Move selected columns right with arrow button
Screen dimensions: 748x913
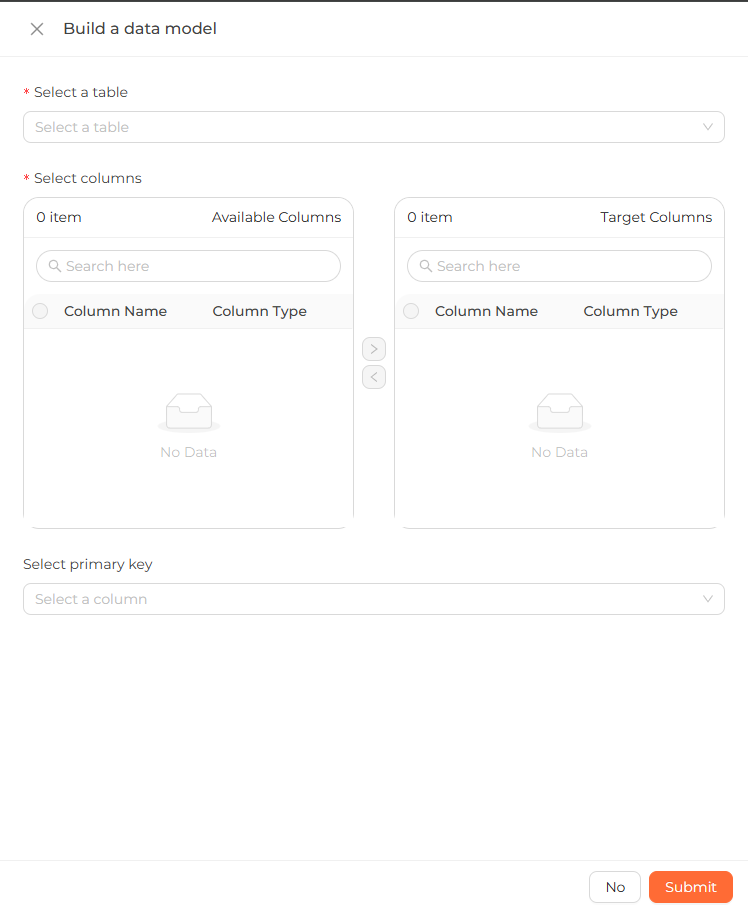(374, 349)
